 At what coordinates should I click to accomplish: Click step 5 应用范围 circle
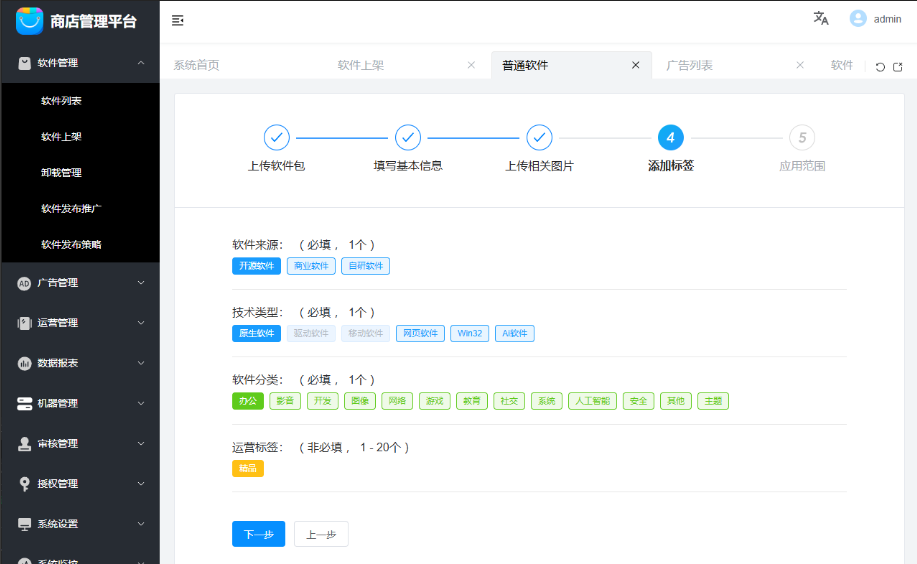coord(802,138)
